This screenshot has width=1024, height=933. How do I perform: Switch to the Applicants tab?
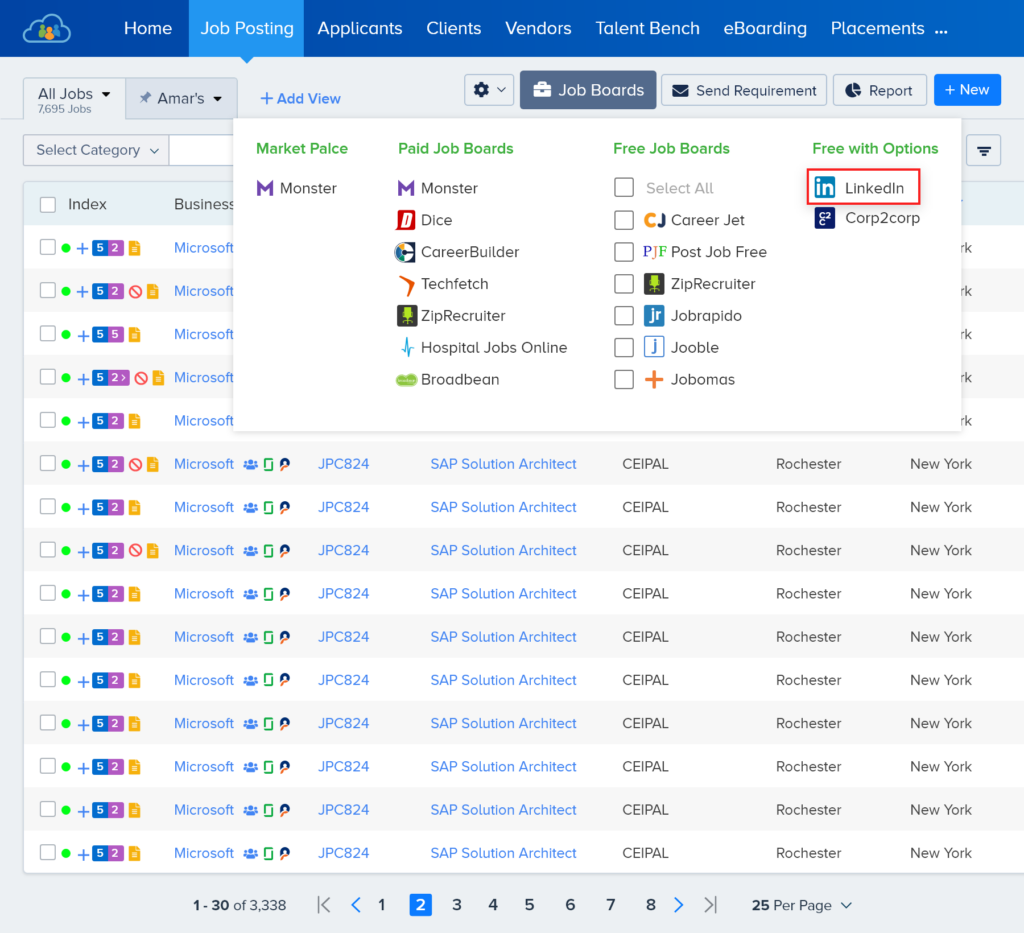(360, 28)
